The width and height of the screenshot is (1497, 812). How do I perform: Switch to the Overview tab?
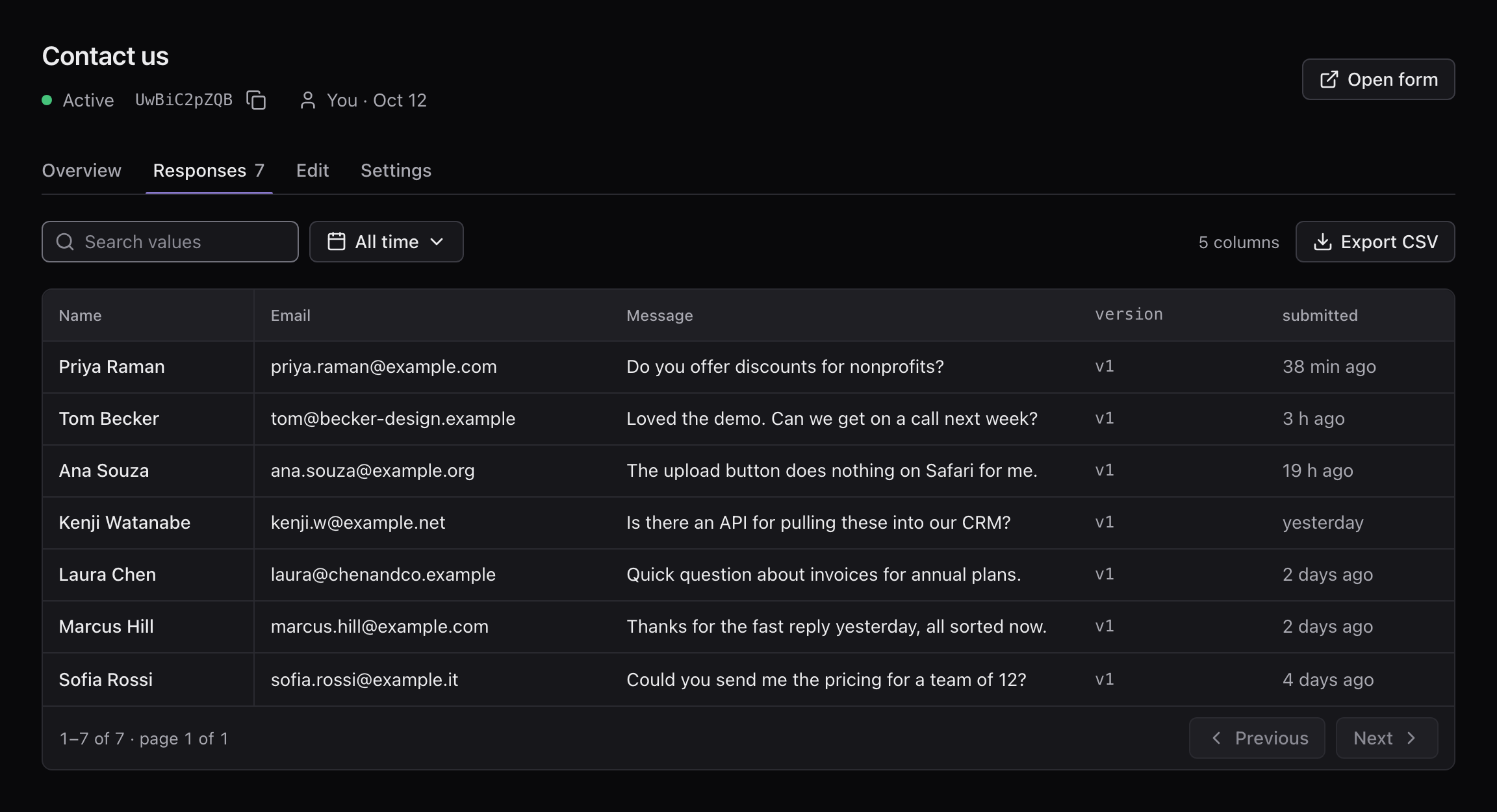tap(82, 170)
